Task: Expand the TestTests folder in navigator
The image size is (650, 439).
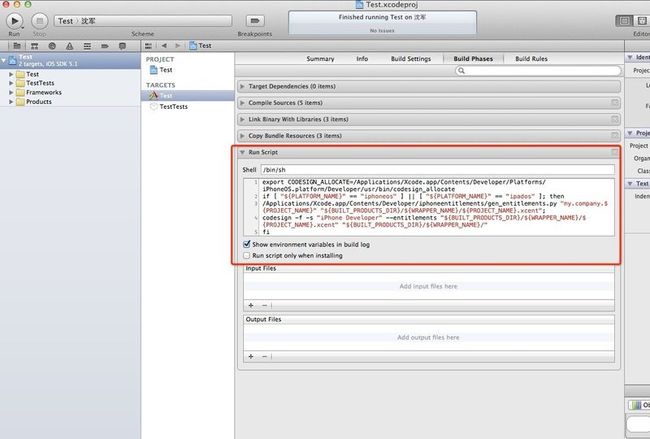Action: tap(11, 83)
